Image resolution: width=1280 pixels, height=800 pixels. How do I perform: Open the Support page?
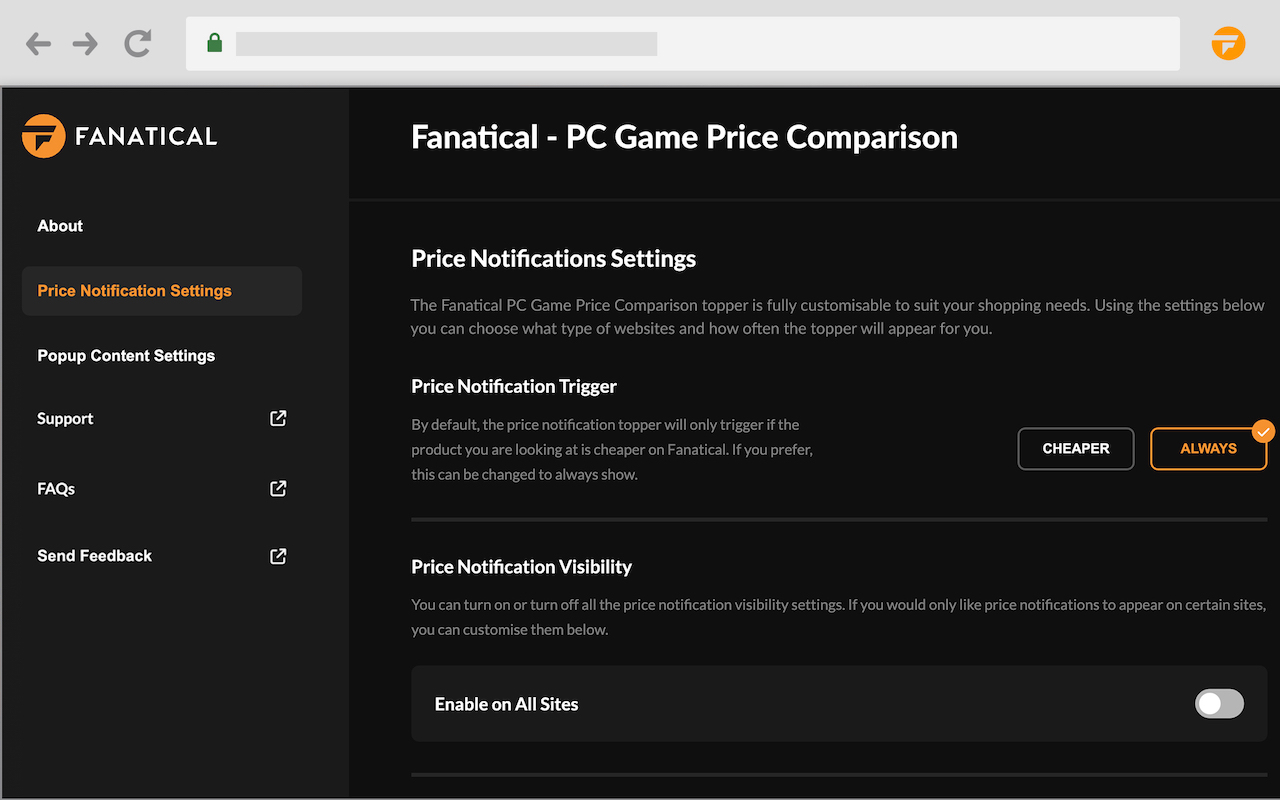coord(65,418)
